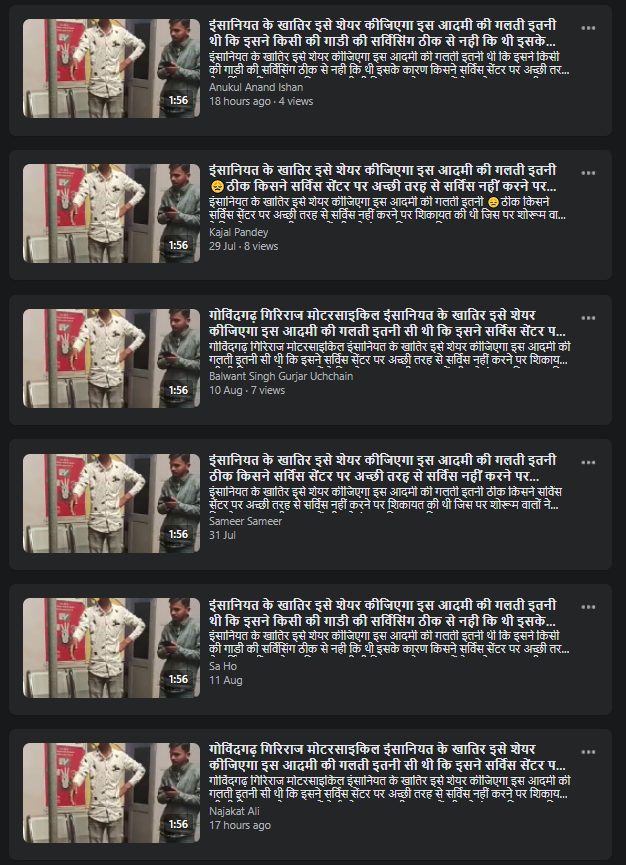Visit Balwant Singh Gurjar Uchchain's profile
This screenshot has height=865, width=626.
pos(281,376)
